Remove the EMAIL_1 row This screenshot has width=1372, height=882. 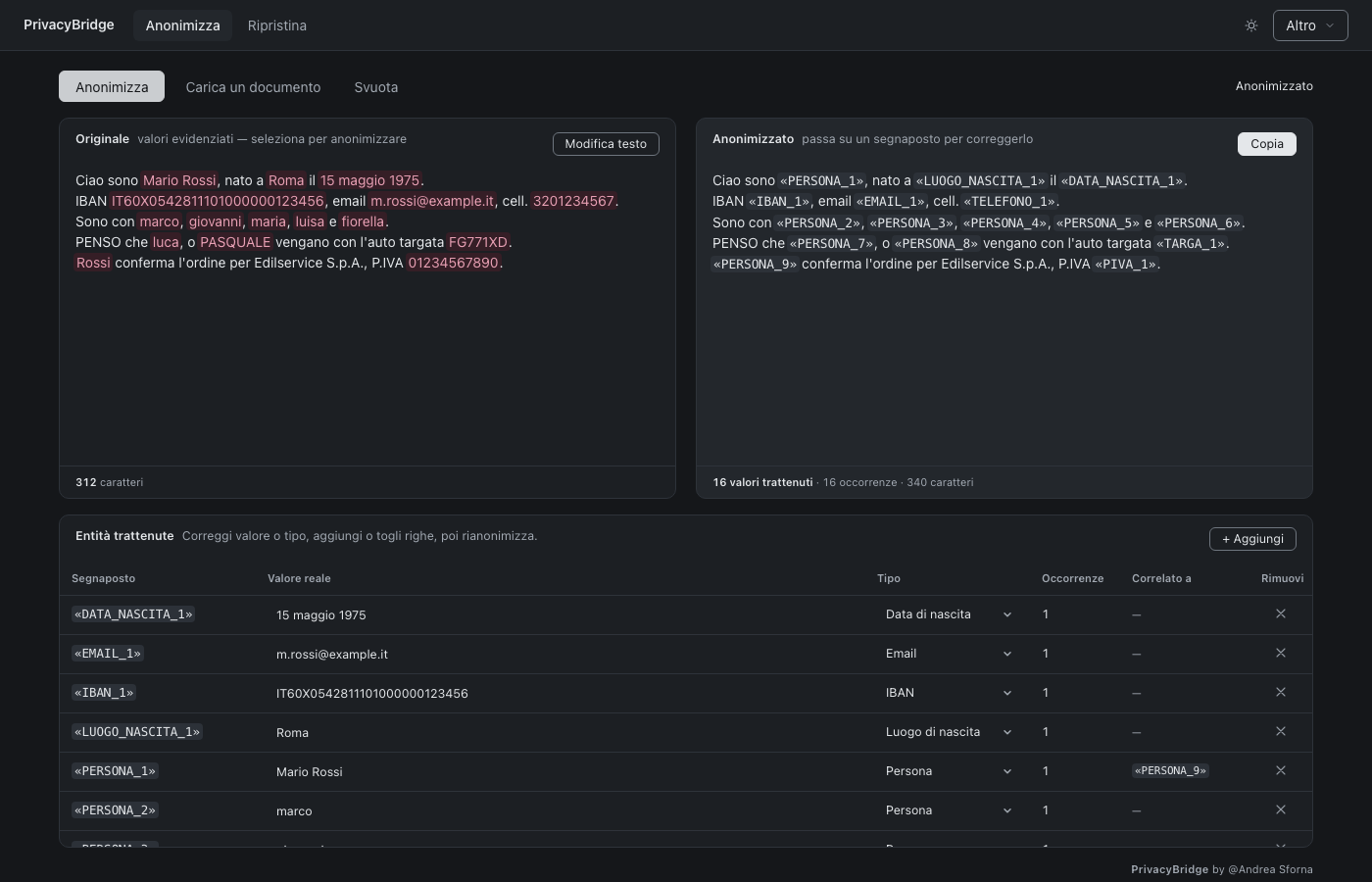(x=1281, y=653)
